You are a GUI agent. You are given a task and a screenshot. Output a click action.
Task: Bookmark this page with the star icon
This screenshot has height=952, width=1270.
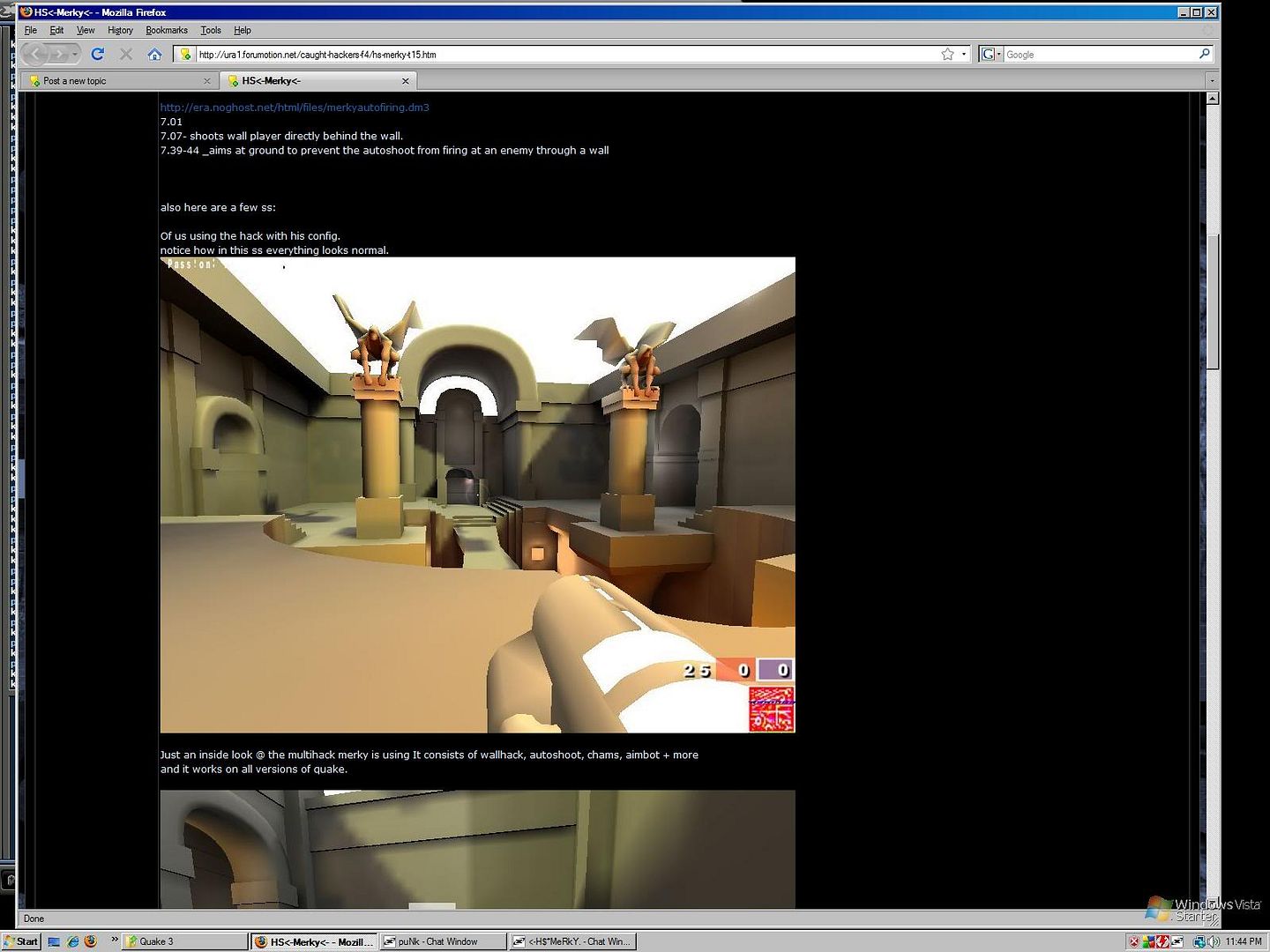947,55
